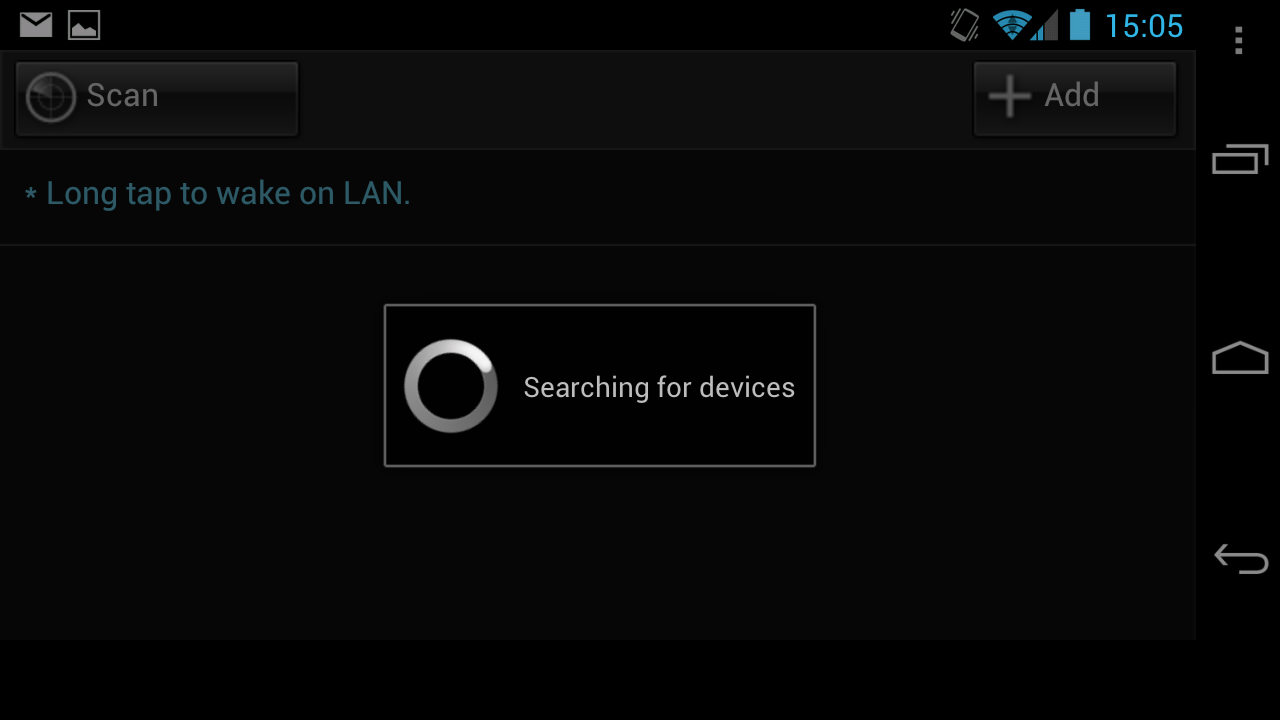Go to home screen via home icon
Viewport: 1280px width, 720px height.
pyautogui.click(x=1240, y=358)
